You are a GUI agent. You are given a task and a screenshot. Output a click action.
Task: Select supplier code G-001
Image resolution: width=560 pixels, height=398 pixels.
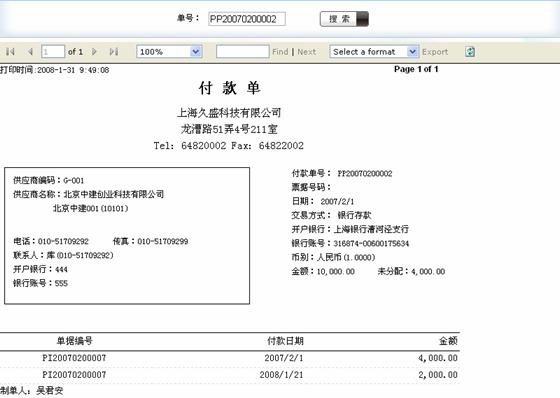(74, 180)
